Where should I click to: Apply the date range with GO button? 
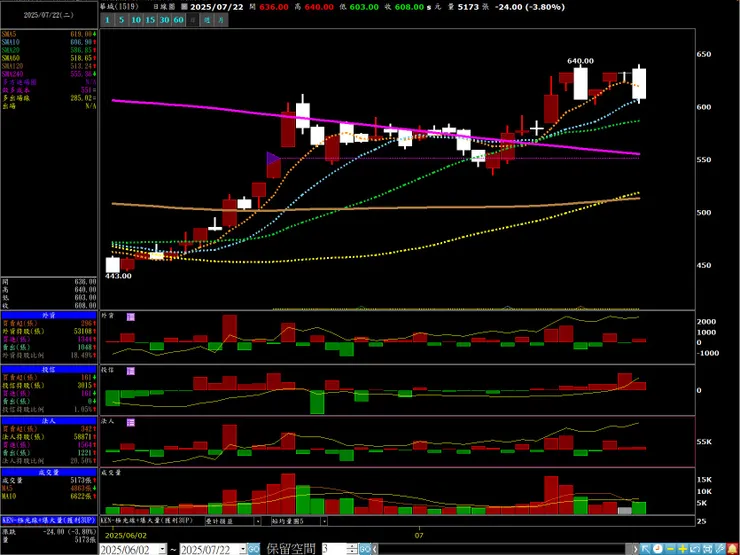click(x=254, y=549)
